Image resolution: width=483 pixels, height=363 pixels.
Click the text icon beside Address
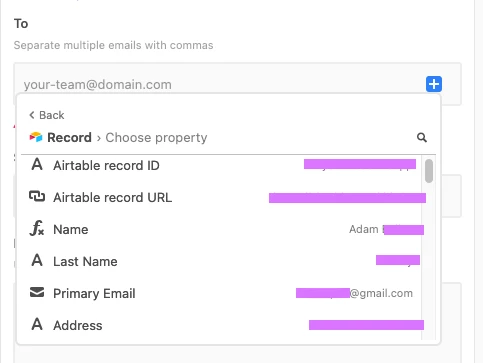(37, 324)
